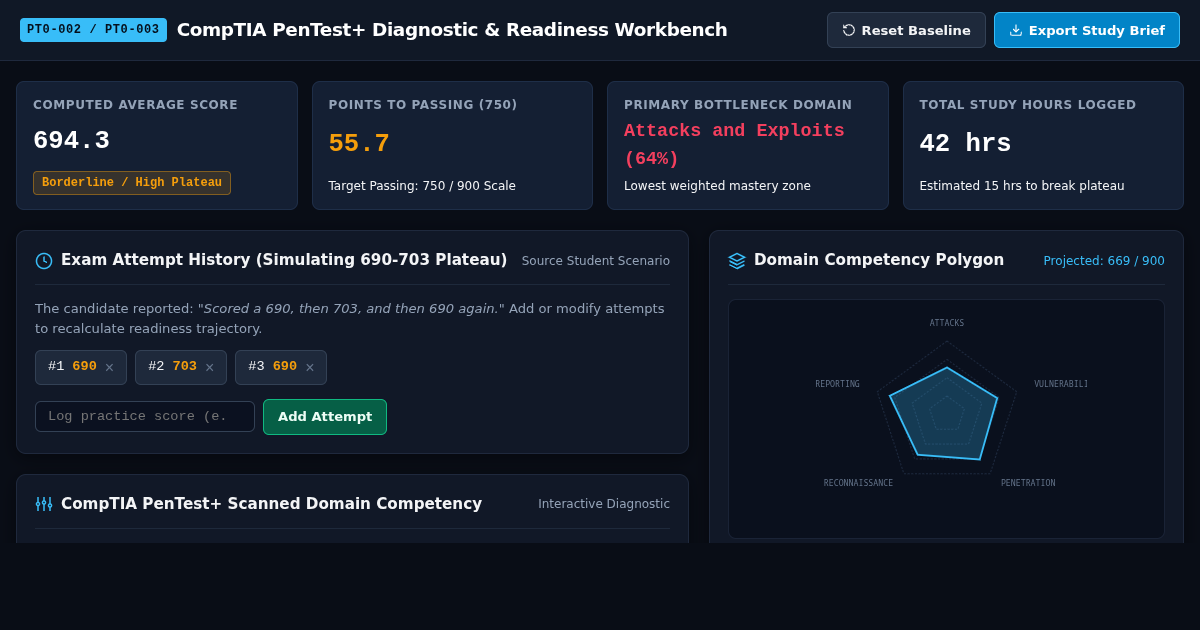Click the computed average score 694.3
This screenshot has width=1200, height=630.
(x=72, y=141)
